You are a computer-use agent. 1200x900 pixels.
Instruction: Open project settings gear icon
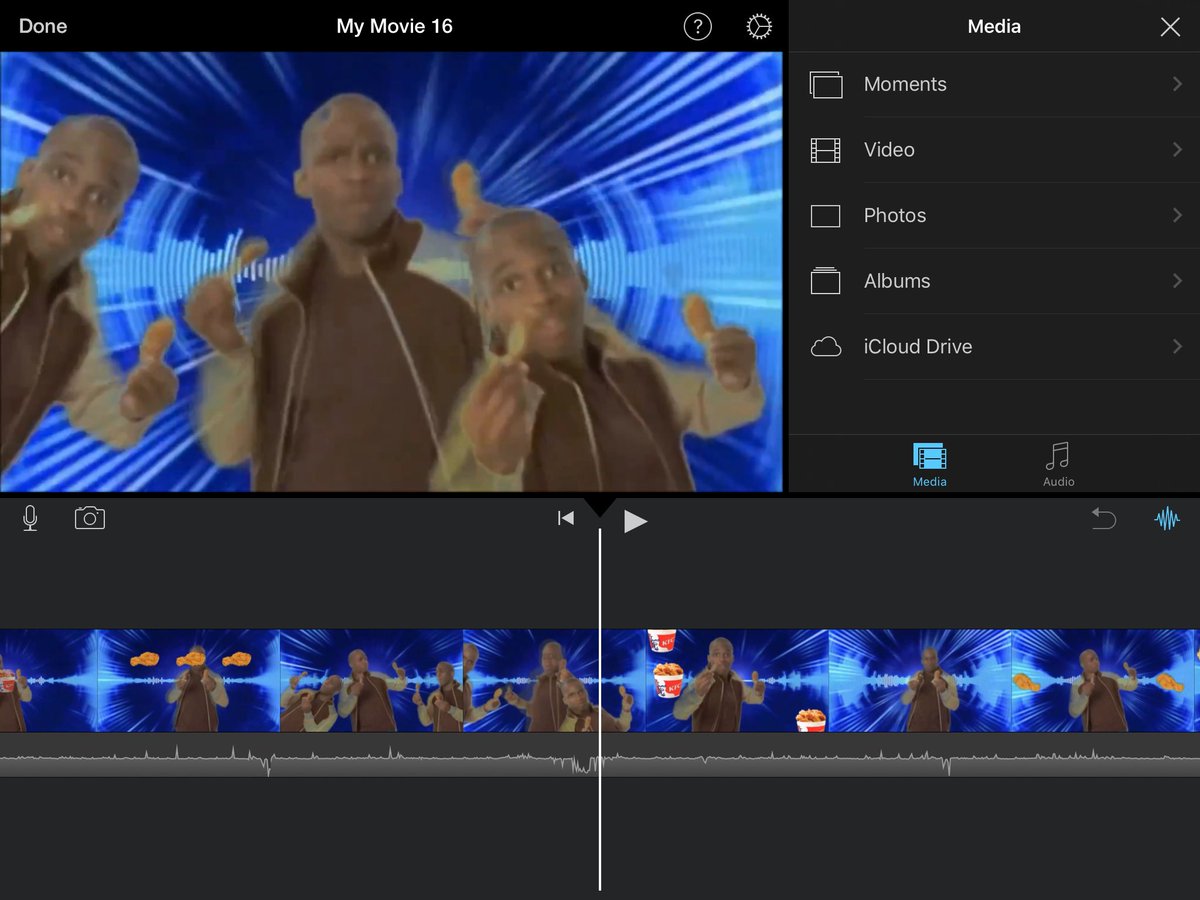(x=759, y=27)
